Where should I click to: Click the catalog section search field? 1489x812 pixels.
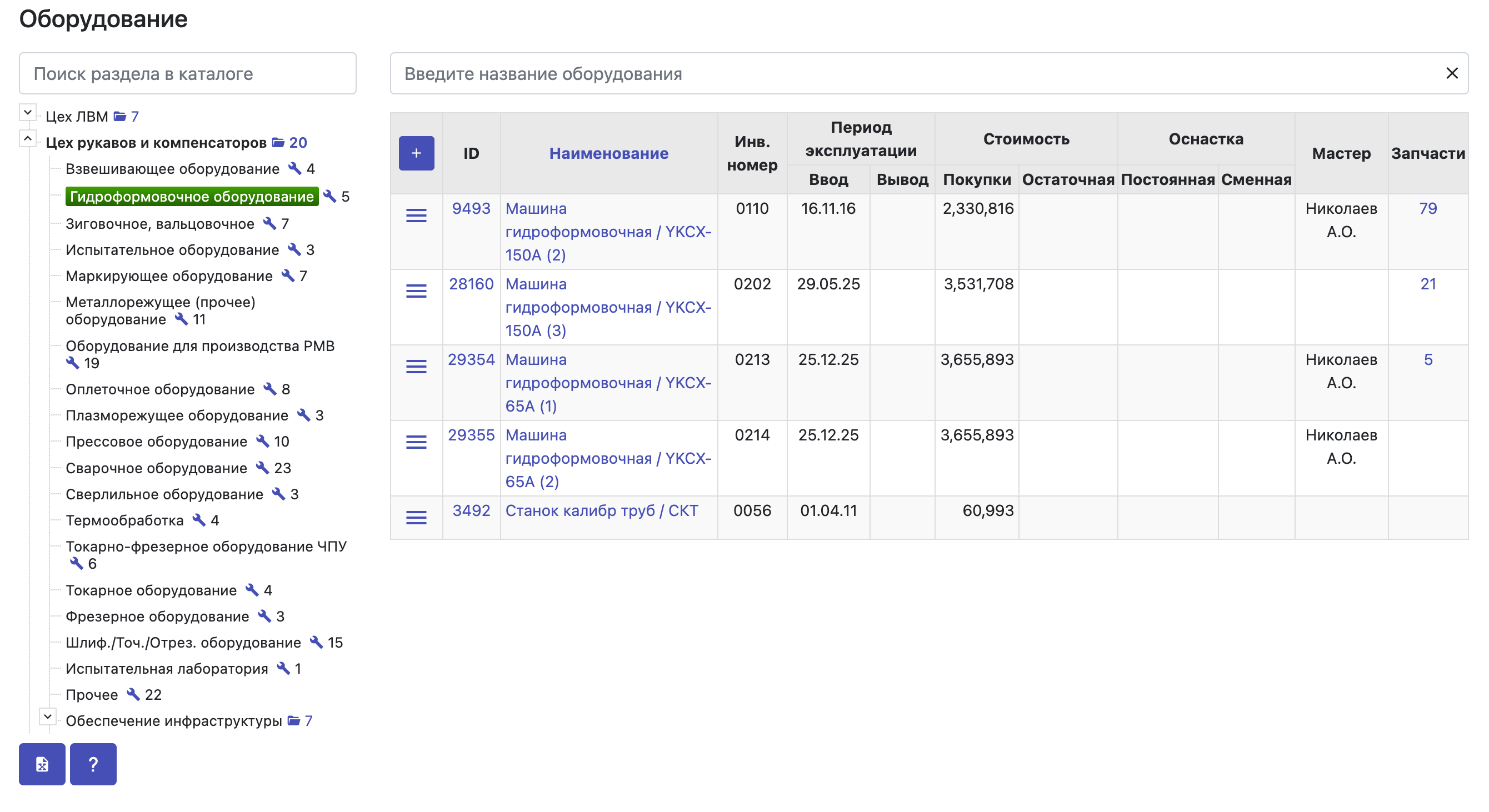tap(188, 73)
